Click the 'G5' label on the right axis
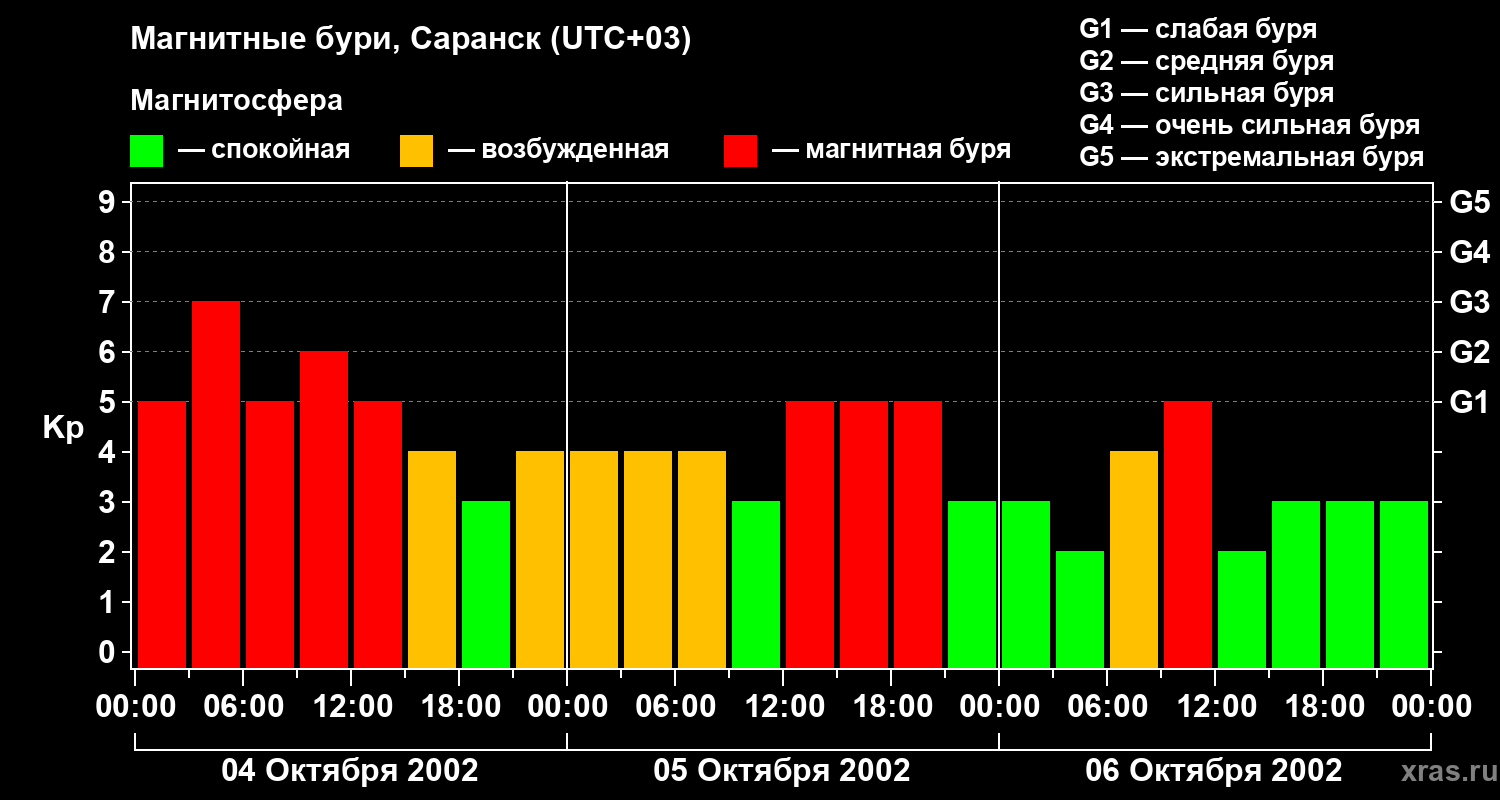The image size is (1500, 800). [1470, 202]
